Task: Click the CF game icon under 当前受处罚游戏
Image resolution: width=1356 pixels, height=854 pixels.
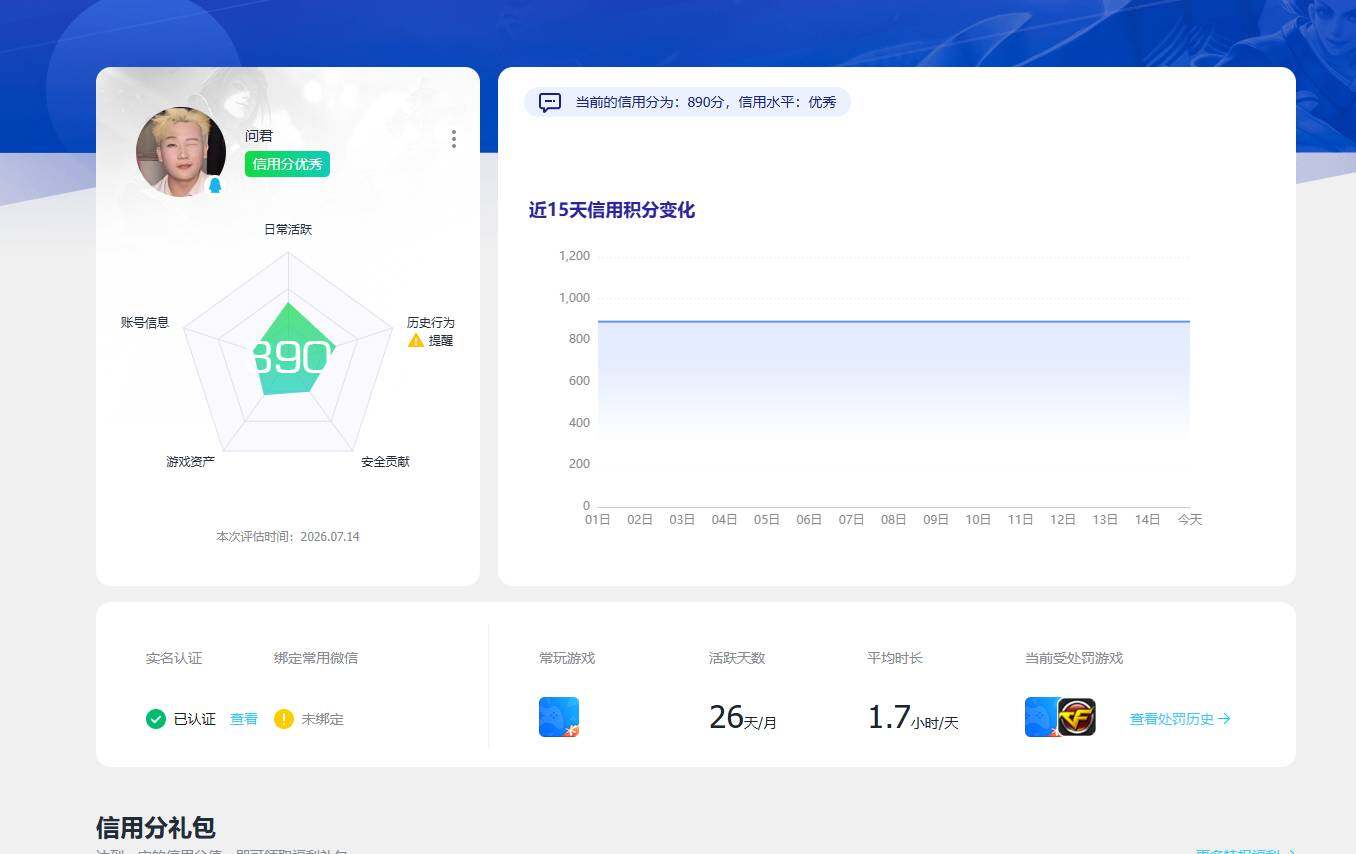Action: click(1077, 717)
